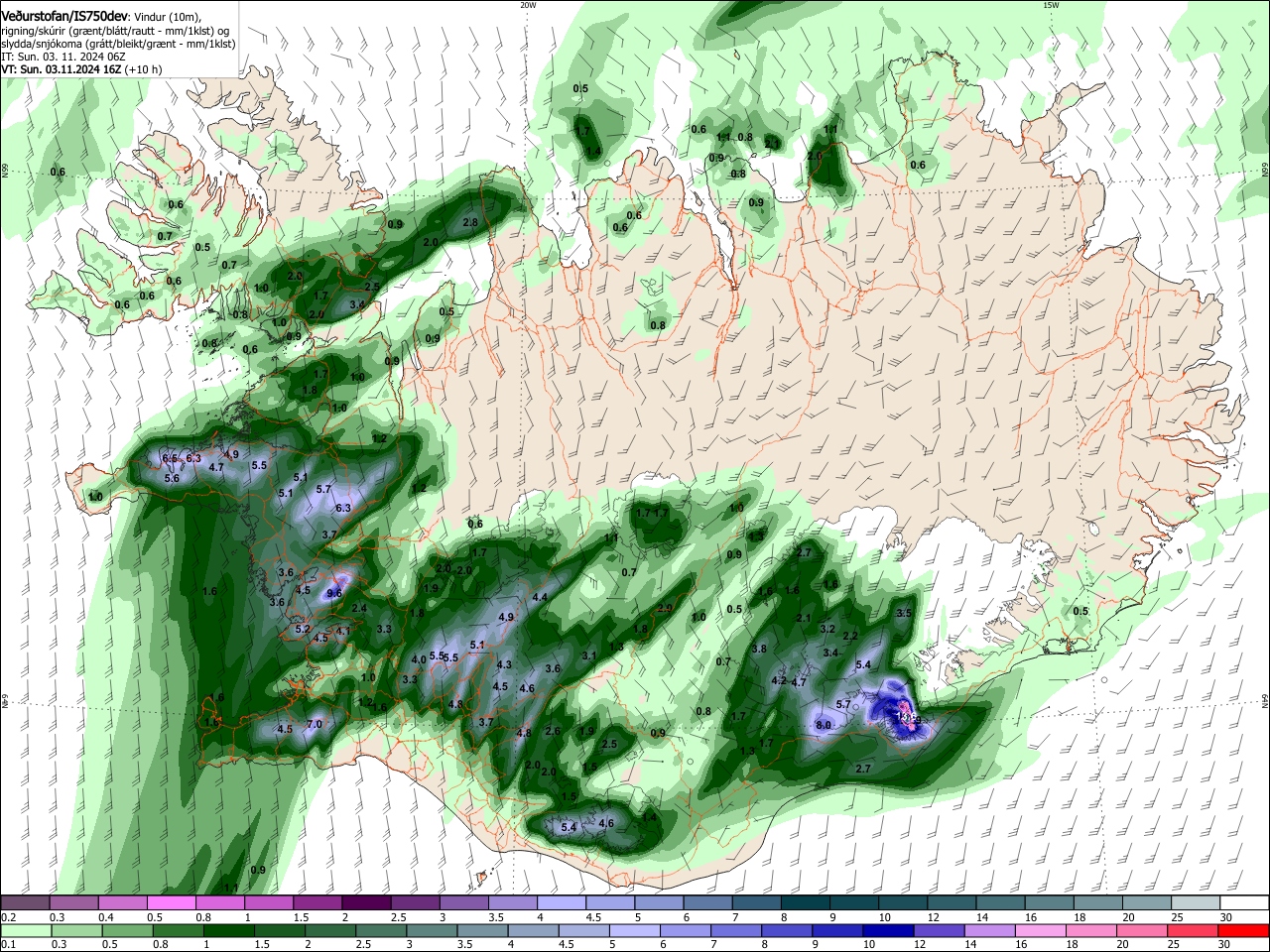Click the '5.6' precipitation value
Image resolution: width=1270 pixels, height=952 pixels.
click(172, 478)
